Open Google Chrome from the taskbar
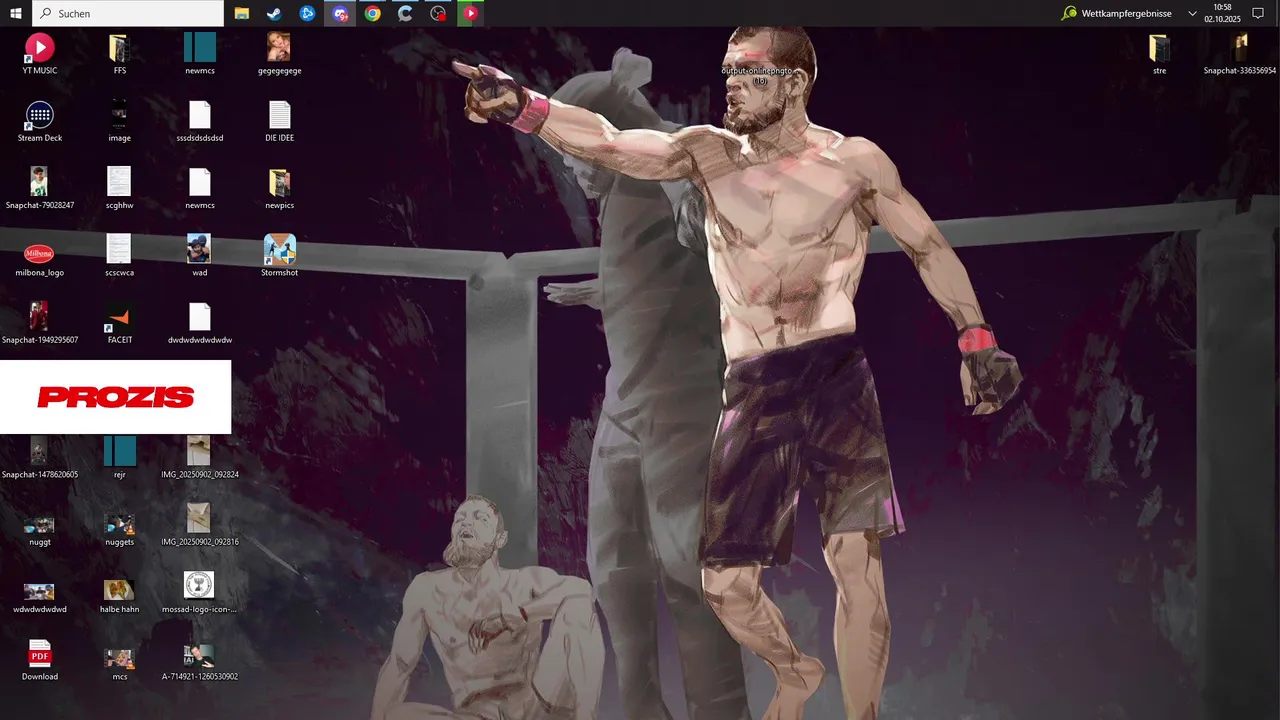1280x720 pixels. click(373, 13)
